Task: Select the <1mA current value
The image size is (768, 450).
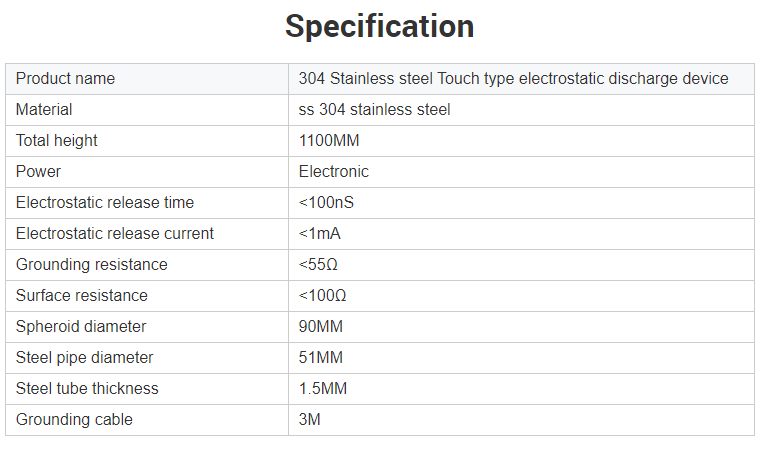Action: click(x=321, y=234)
